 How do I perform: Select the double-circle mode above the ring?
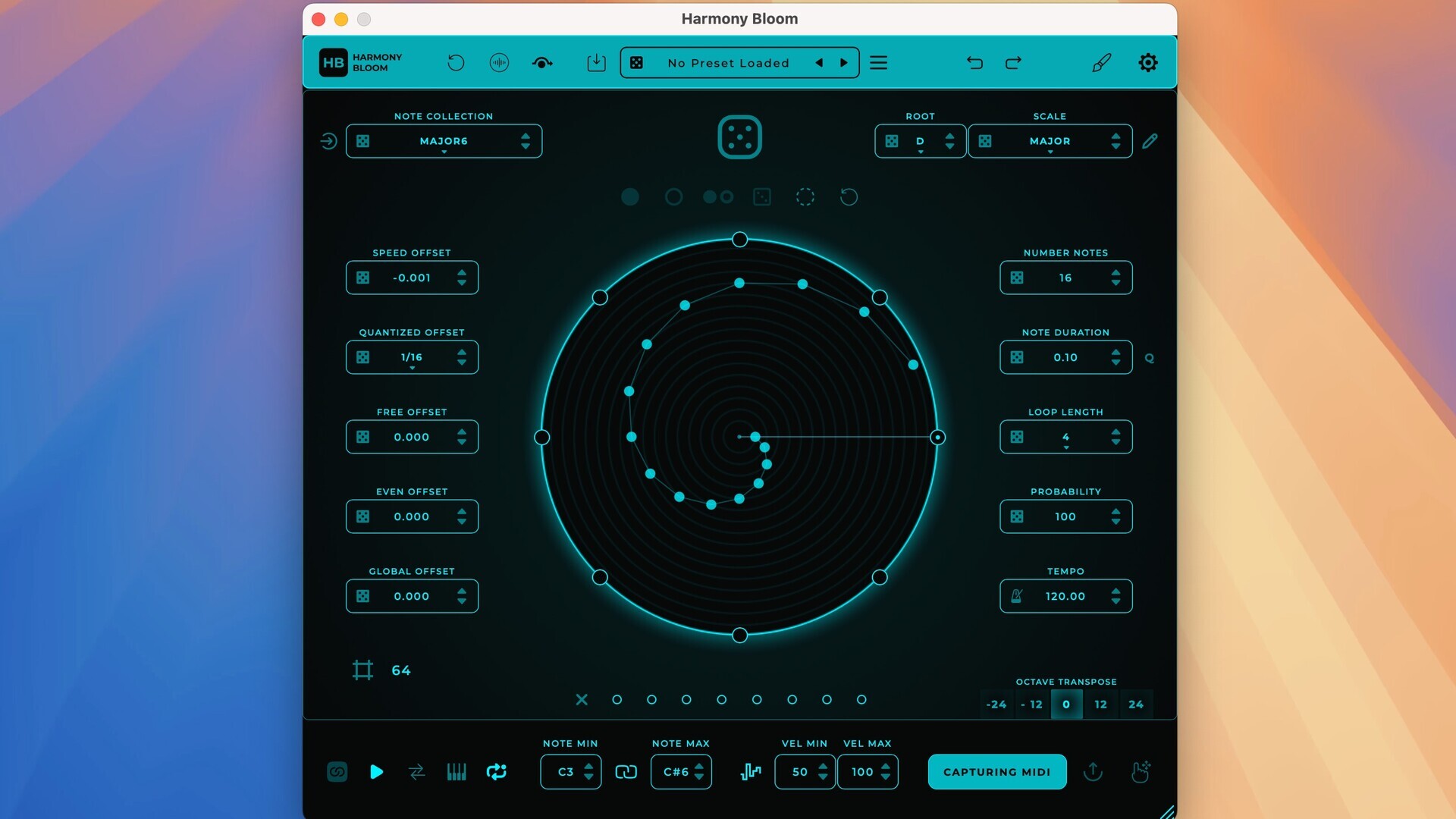[x=717, y=197]
